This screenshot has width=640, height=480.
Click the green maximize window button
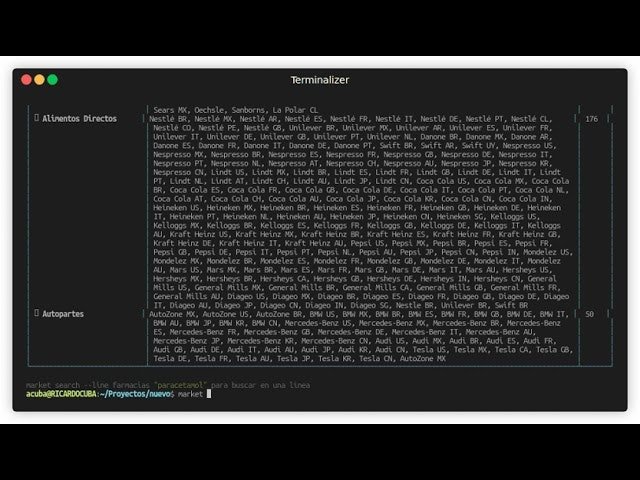tap(53, 80)
